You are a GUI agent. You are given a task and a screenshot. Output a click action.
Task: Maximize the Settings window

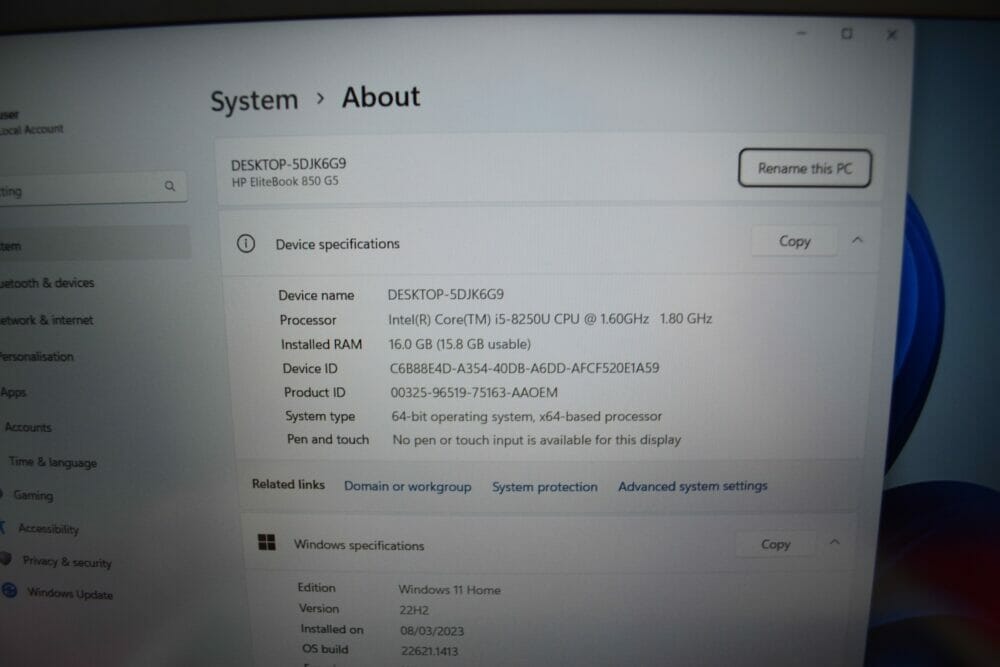[x=846, y=33]
